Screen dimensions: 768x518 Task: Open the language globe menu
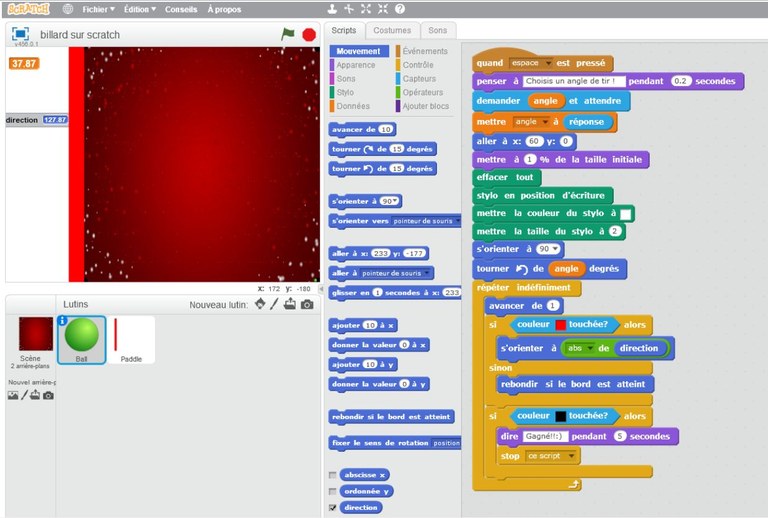pos(67,9)
